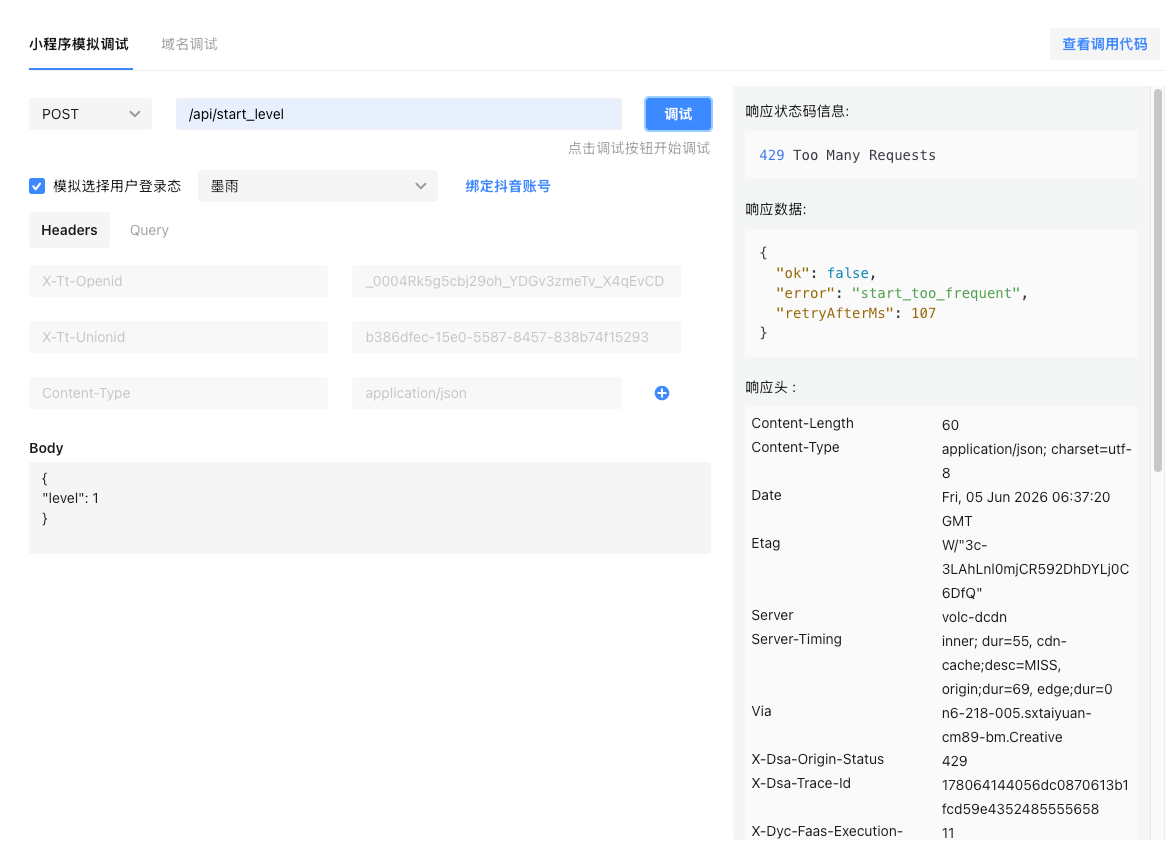Click the 响应数据 section label
Viewport: 1165px width, 864px height.
point(776,209)
